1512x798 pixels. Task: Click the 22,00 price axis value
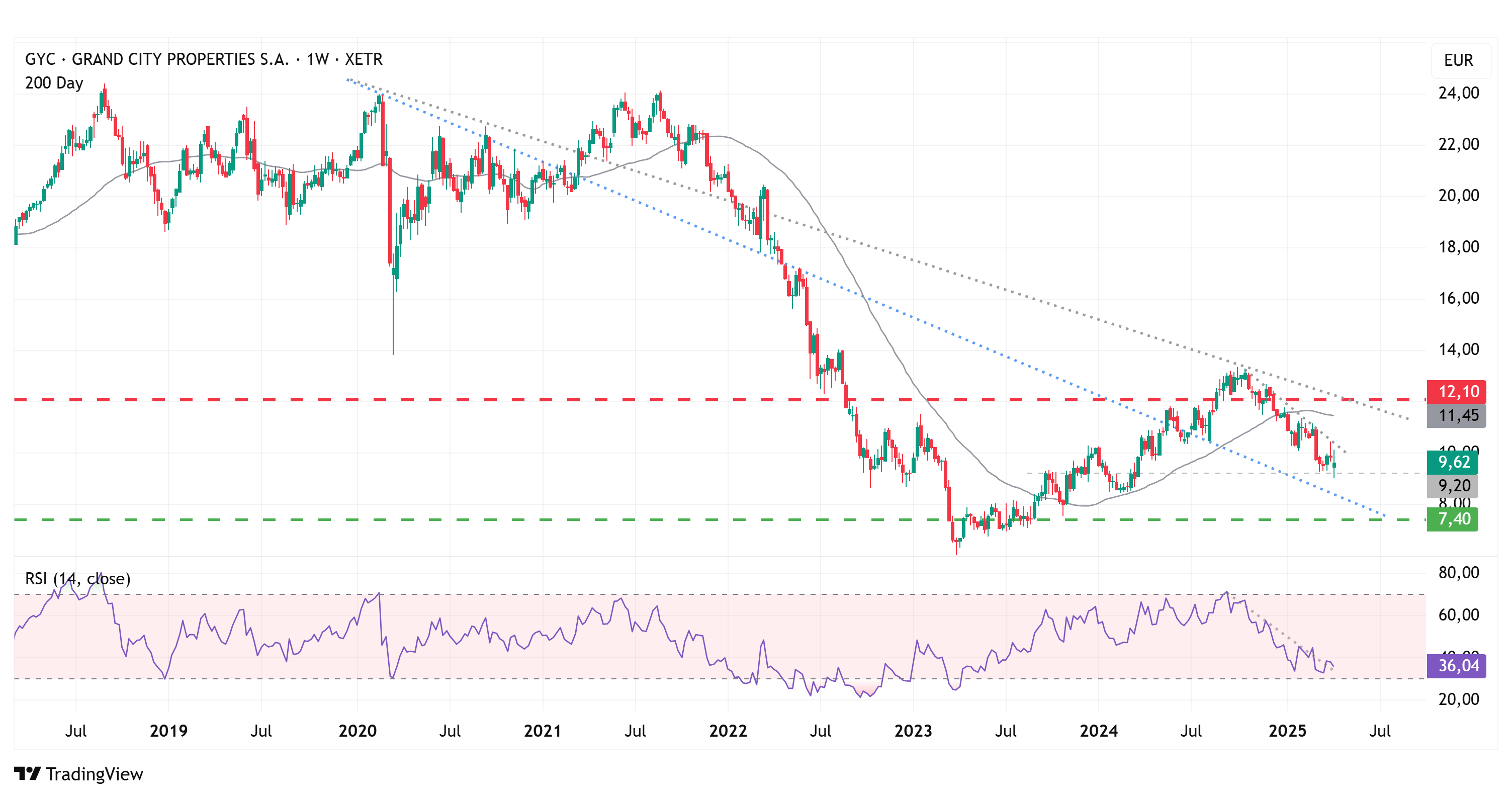(x=1458, y=144)
